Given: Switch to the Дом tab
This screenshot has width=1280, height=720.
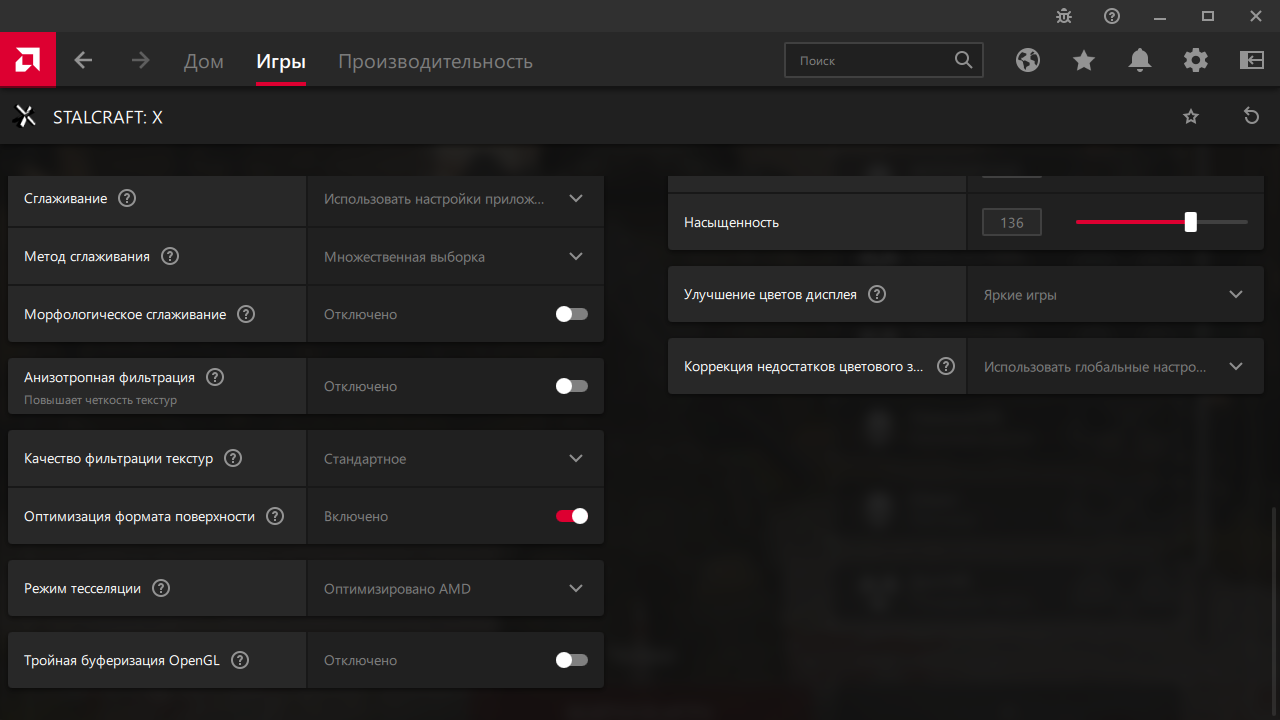Looking at the screenshot, I should pos(204,61).
